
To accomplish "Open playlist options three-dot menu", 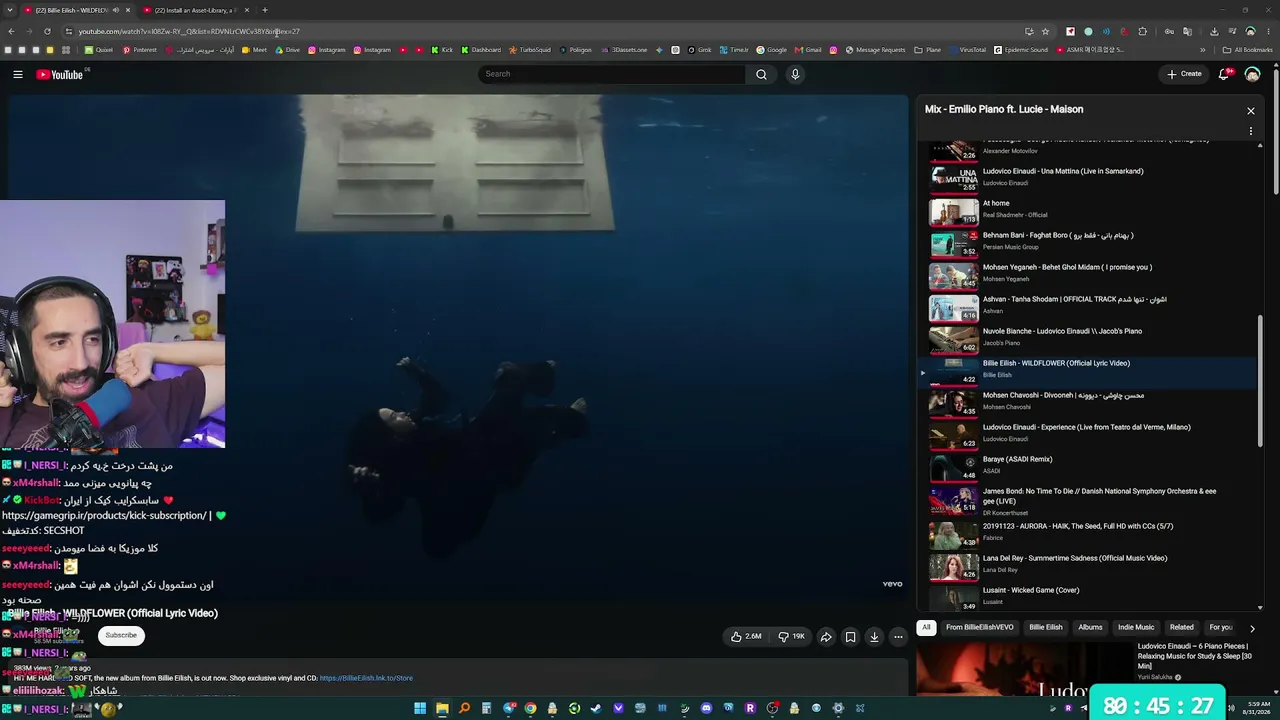I will click(x=1250, y=131).
